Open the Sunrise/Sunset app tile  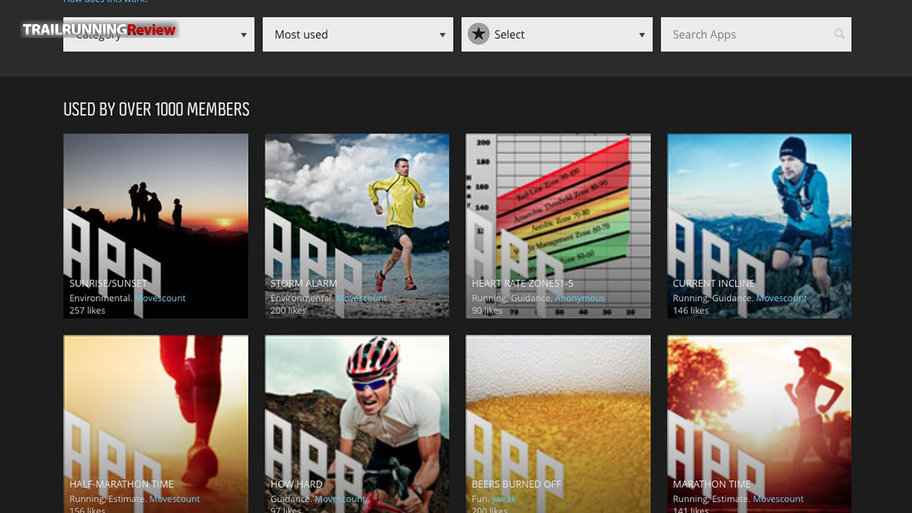[x=156, y=226]
